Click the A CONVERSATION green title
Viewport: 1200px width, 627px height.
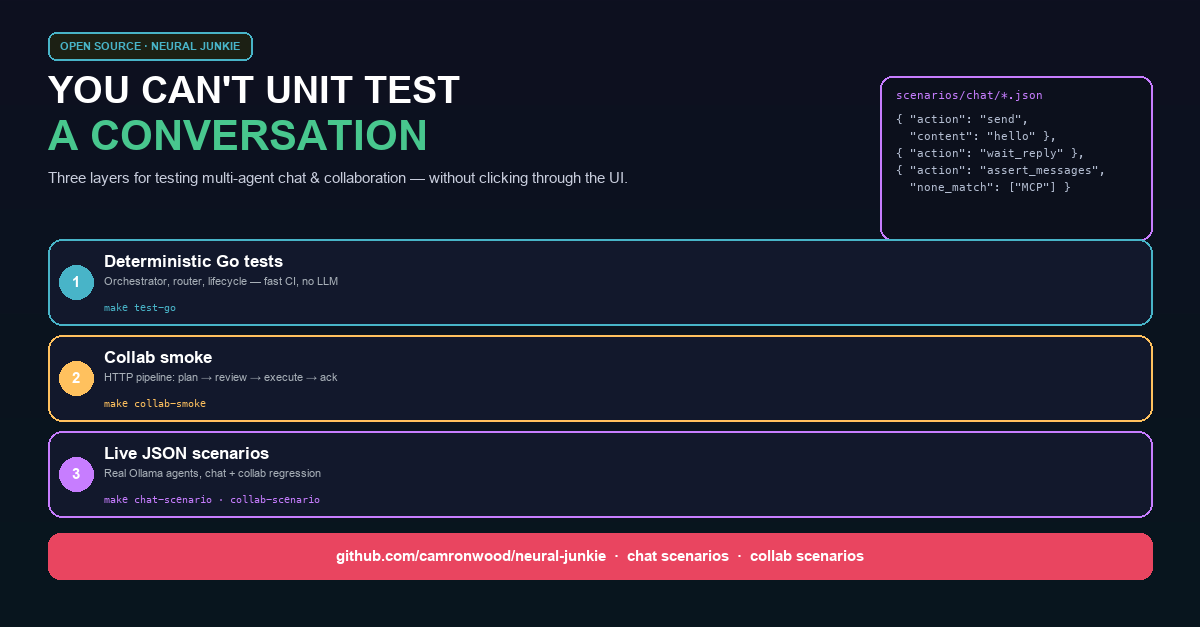click(x=238, y=136)
